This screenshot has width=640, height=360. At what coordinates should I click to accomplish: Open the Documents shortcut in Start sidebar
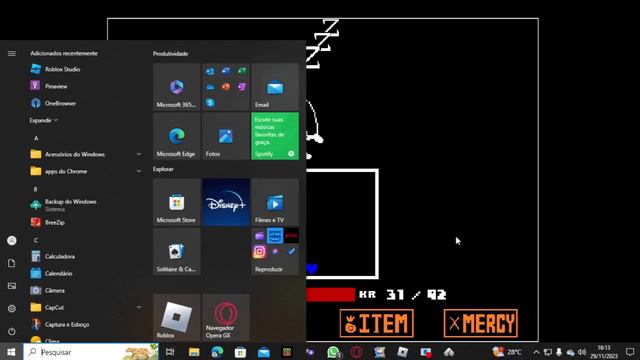pyautogui.click(x=12, y=263)
